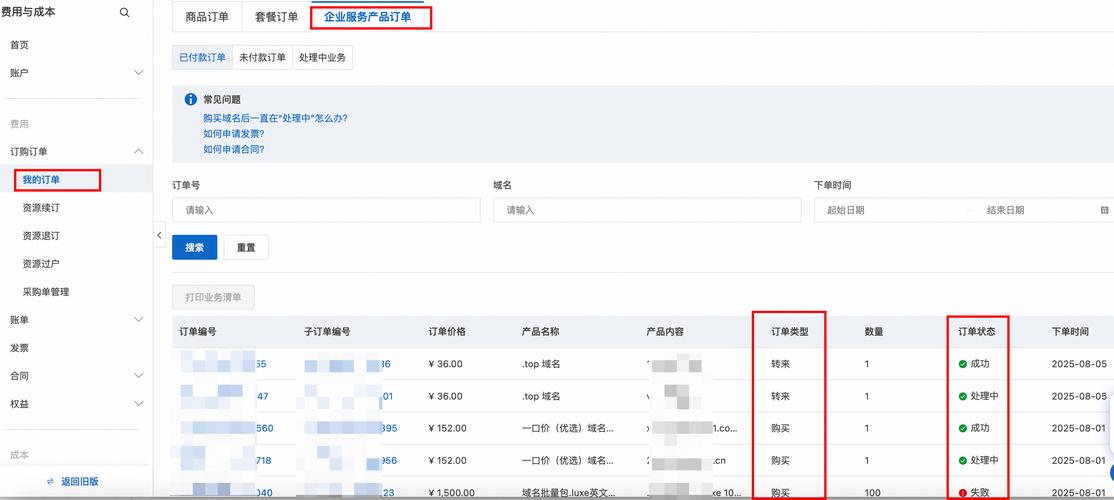Select the 未付款订单 filter tab

(x=262, y=58)
